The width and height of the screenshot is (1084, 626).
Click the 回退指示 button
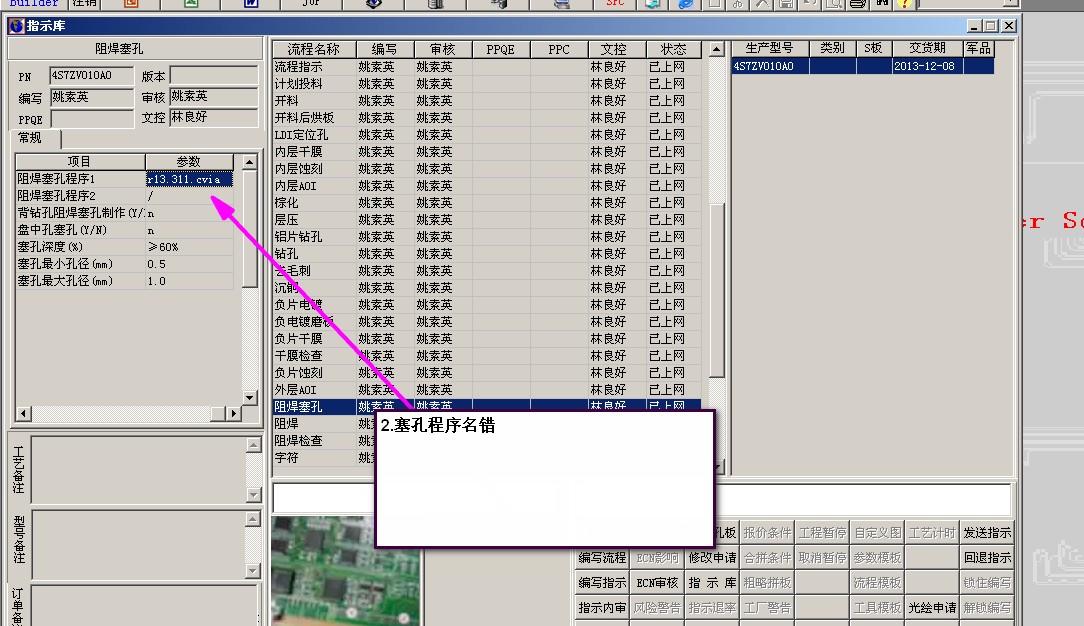pyautogui.click(x=987, y=558)
